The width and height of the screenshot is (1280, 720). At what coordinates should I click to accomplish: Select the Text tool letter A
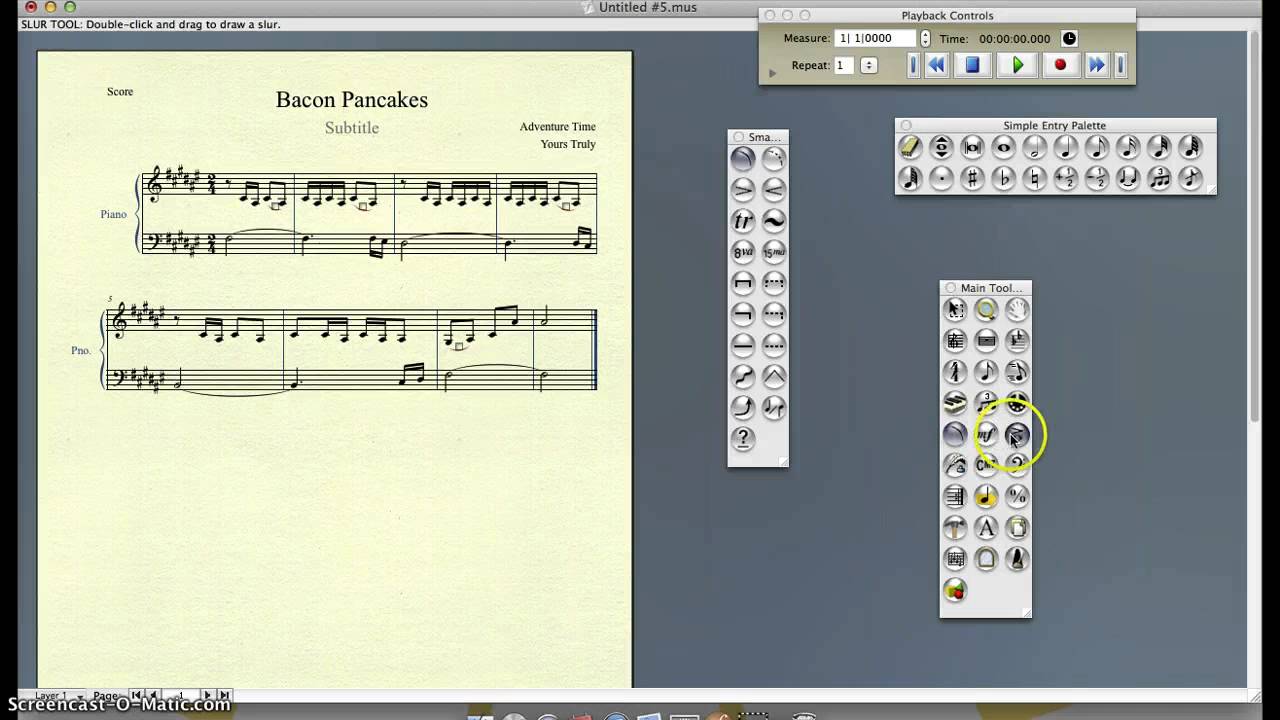(986, 527)
